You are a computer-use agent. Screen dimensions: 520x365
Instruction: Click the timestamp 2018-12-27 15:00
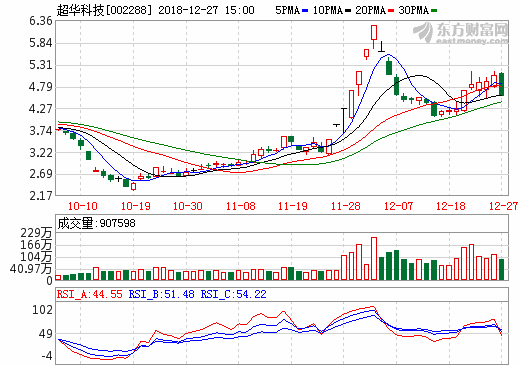pyautogui.click(x=206, y=10)
